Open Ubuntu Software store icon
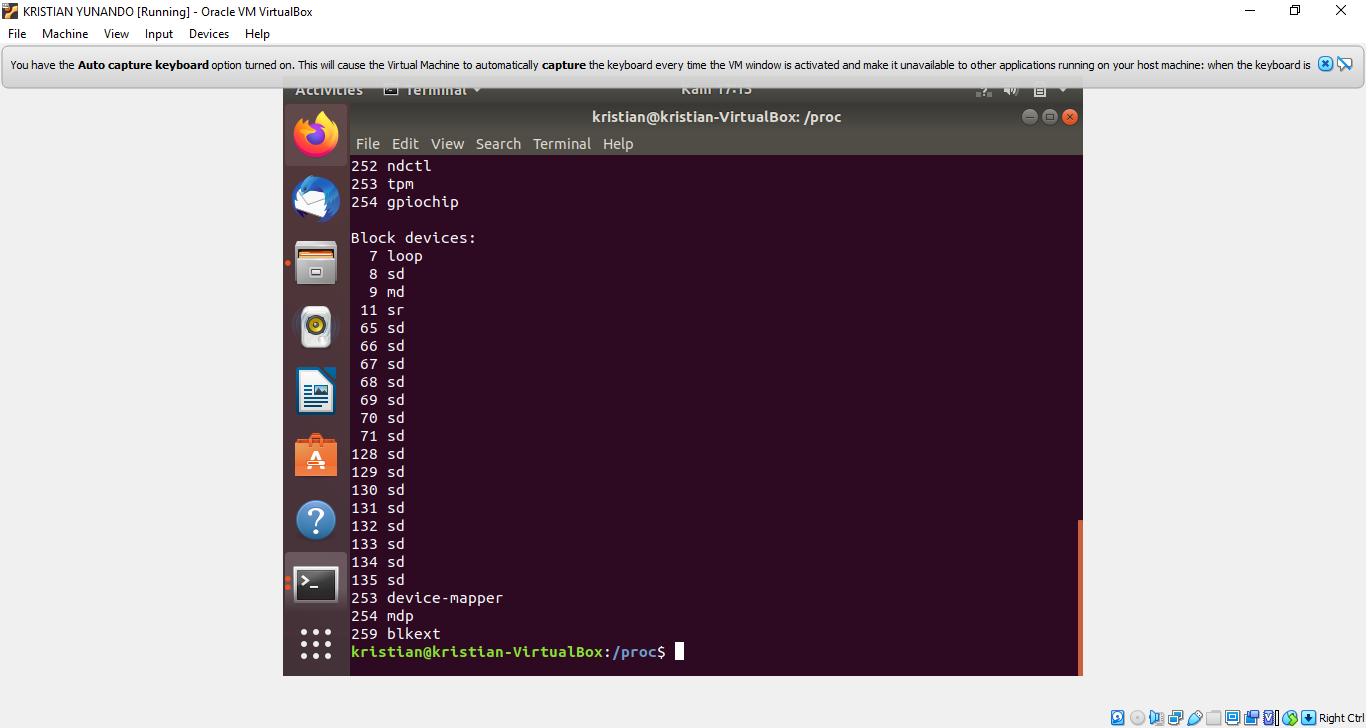Screen dimensions: 1366x728 [x=316, y=456]
